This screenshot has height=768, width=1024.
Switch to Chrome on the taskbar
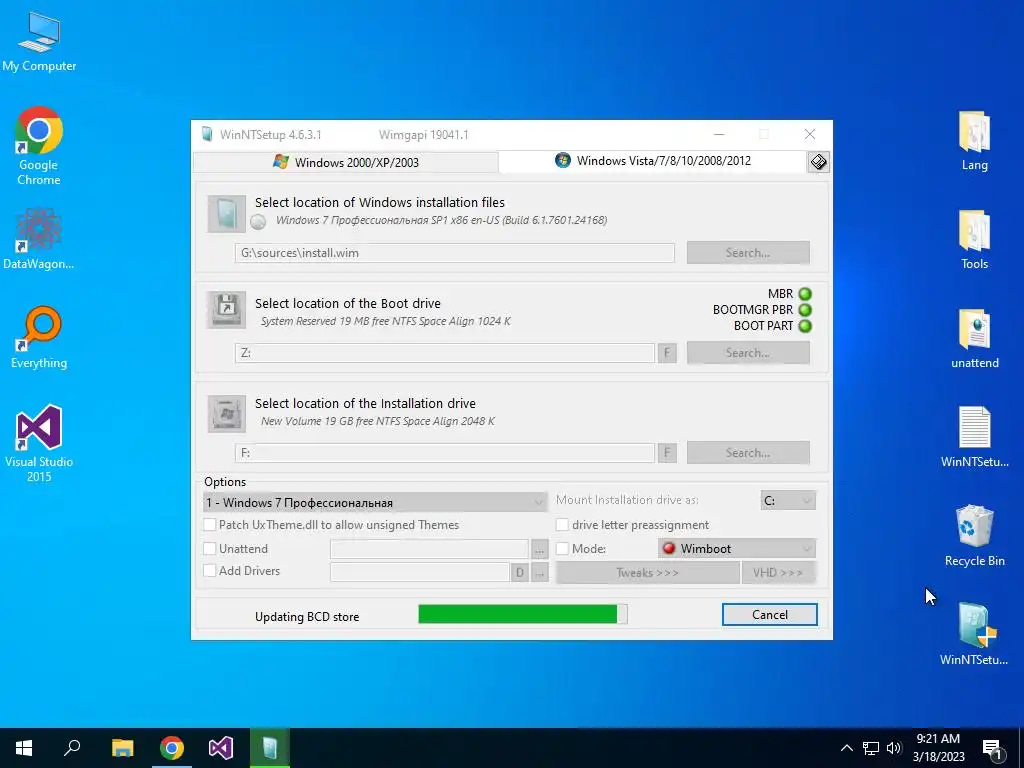tap(172, 748)
